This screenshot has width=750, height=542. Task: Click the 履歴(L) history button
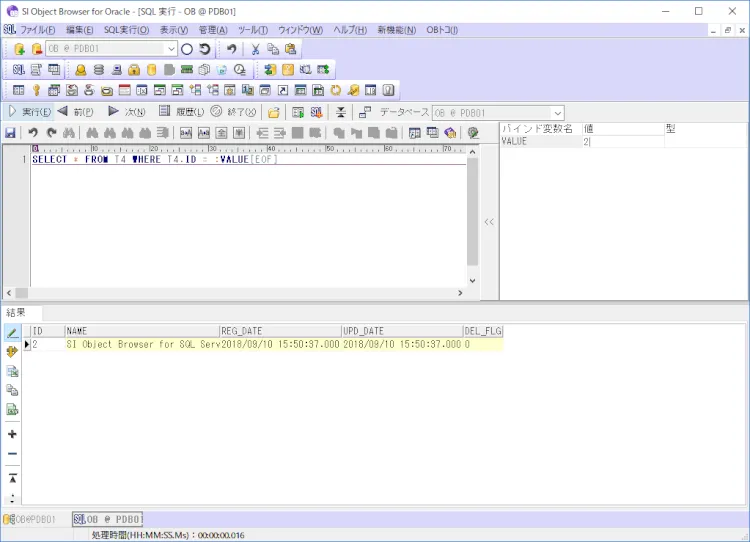(181, 112)
